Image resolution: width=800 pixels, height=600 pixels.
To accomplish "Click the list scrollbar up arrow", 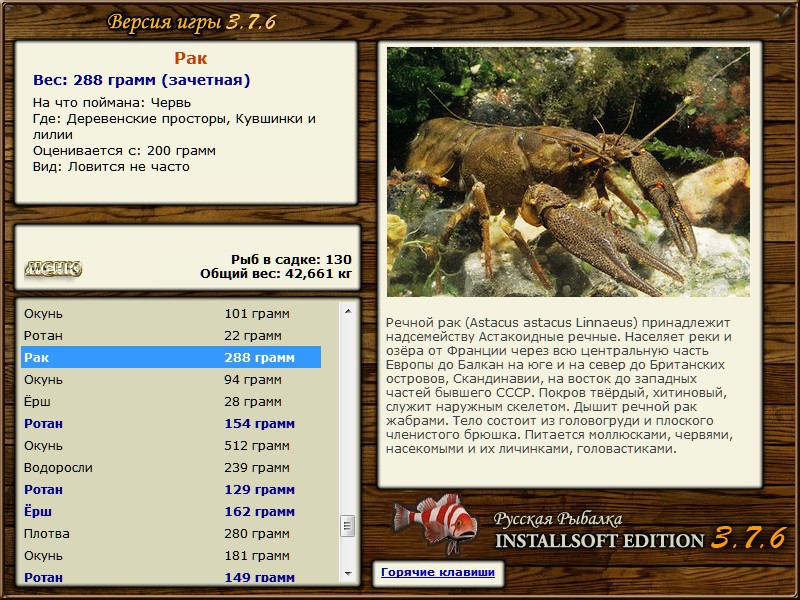I will [348, 311].
